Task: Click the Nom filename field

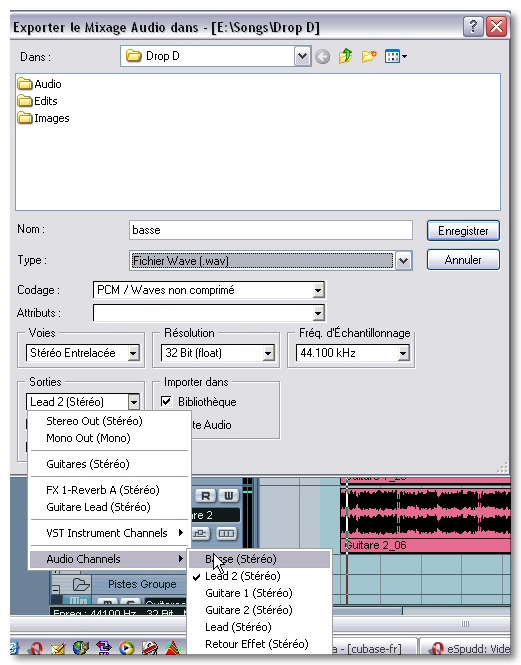Action: coord(271,230)
